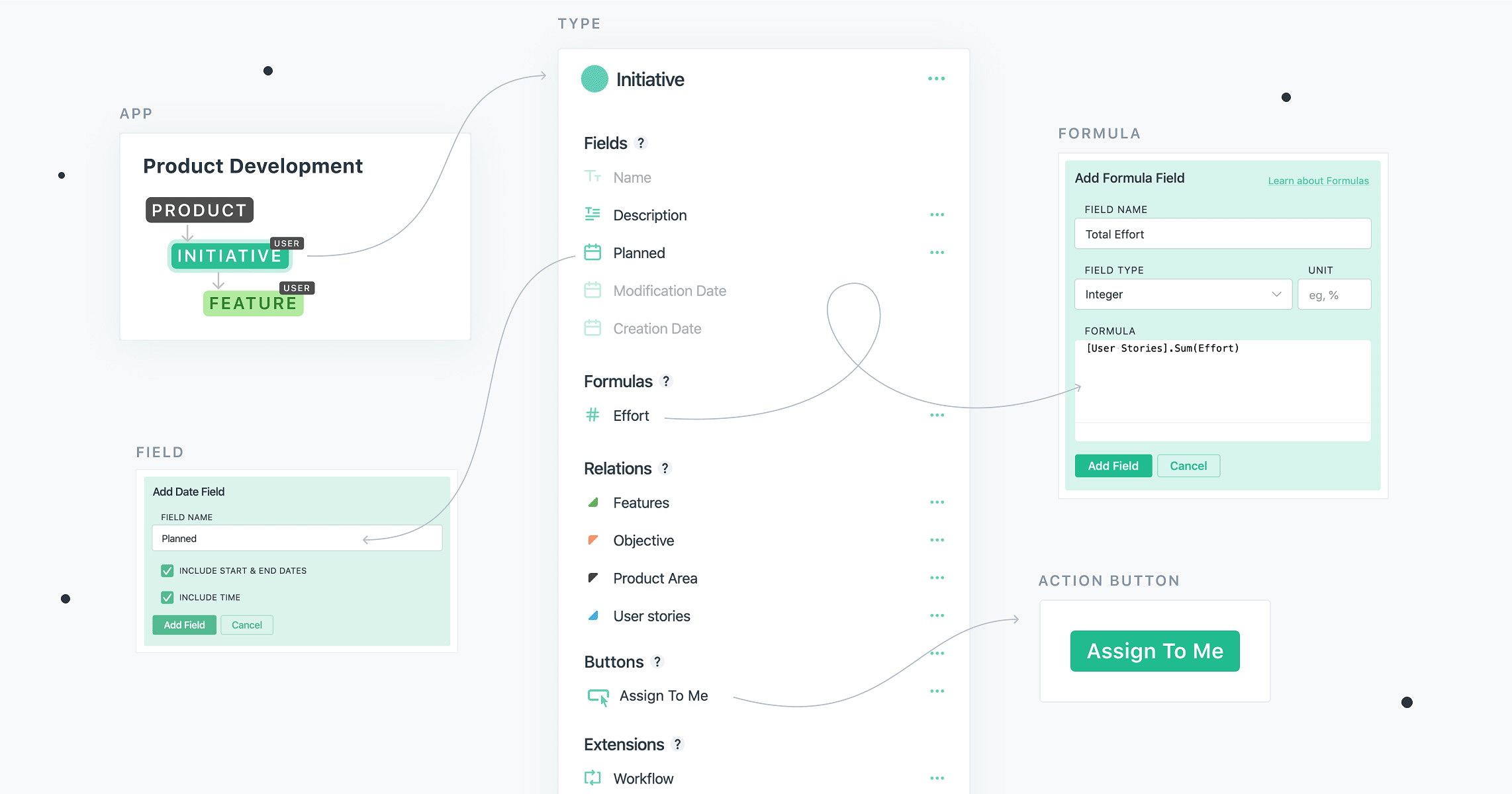1512x794 pixels.
Task: Uncheck the Include Time checkbox
Action: coord(167,597)
